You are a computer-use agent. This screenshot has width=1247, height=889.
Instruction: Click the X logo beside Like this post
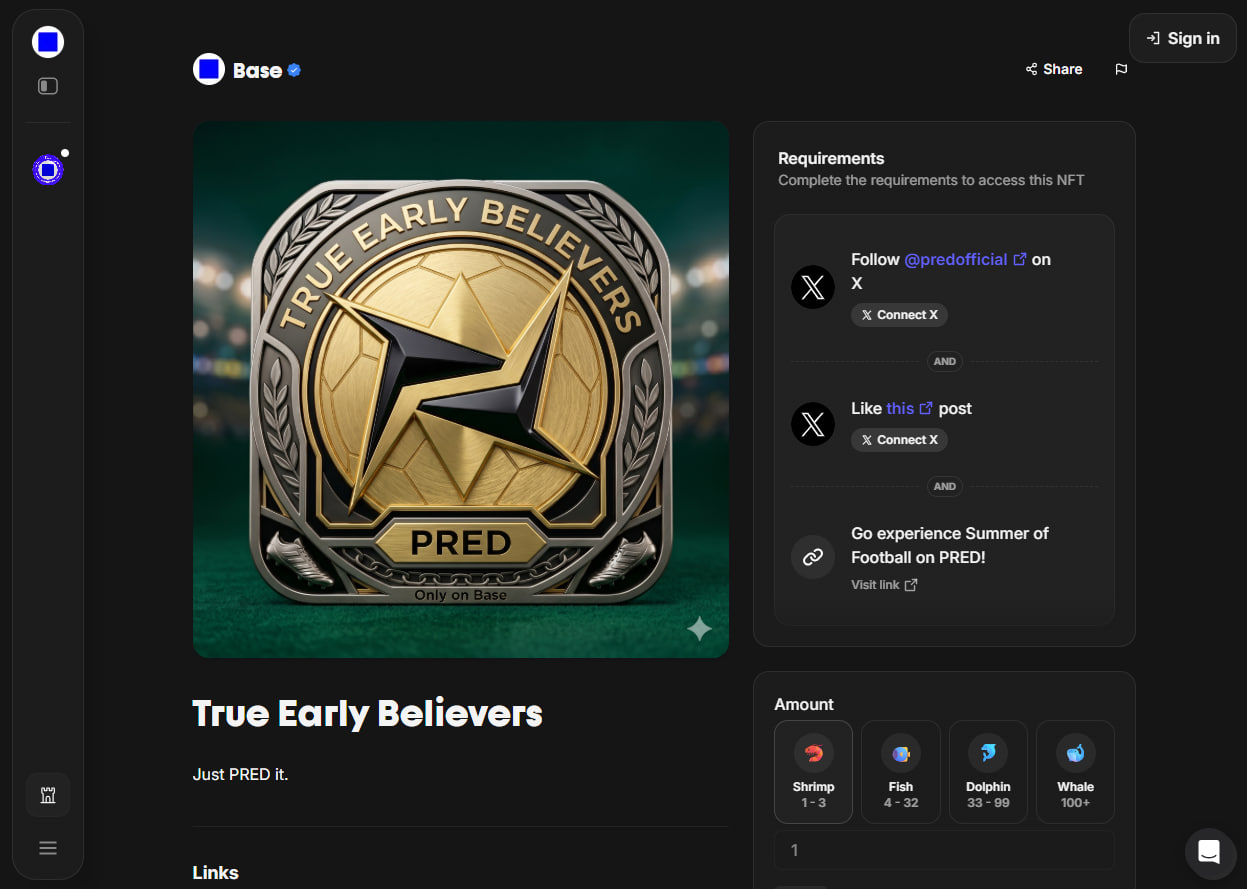(x=813, y=424)
